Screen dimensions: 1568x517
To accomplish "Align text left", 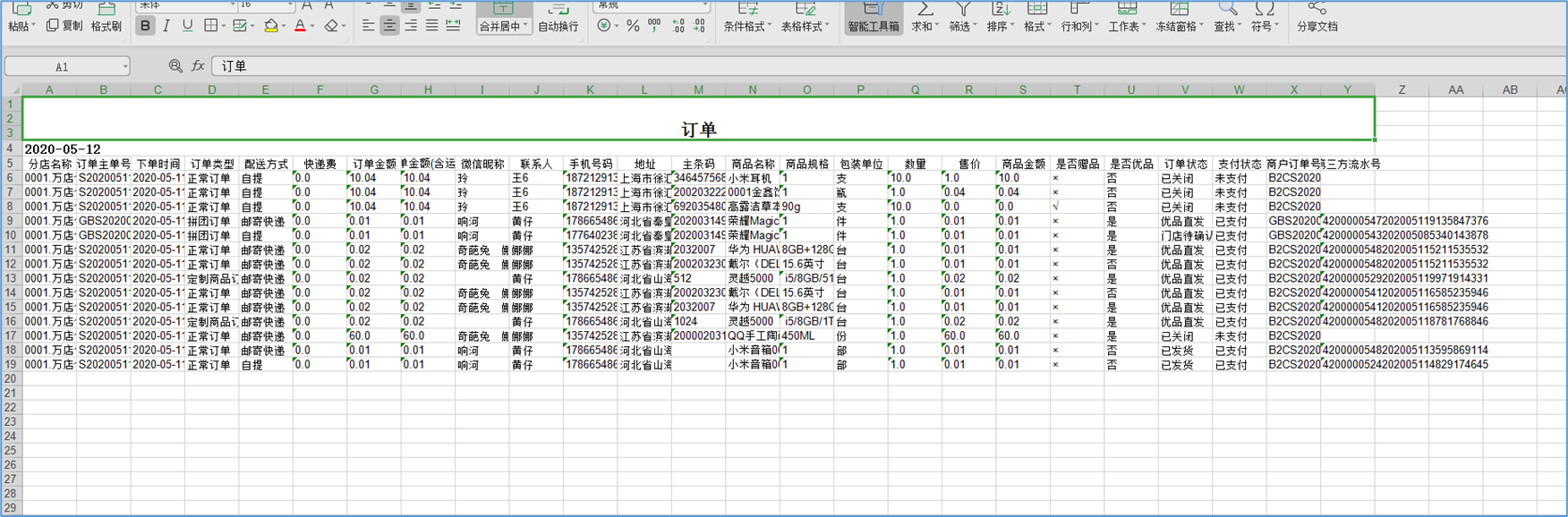I will click(x=368, y=26).
